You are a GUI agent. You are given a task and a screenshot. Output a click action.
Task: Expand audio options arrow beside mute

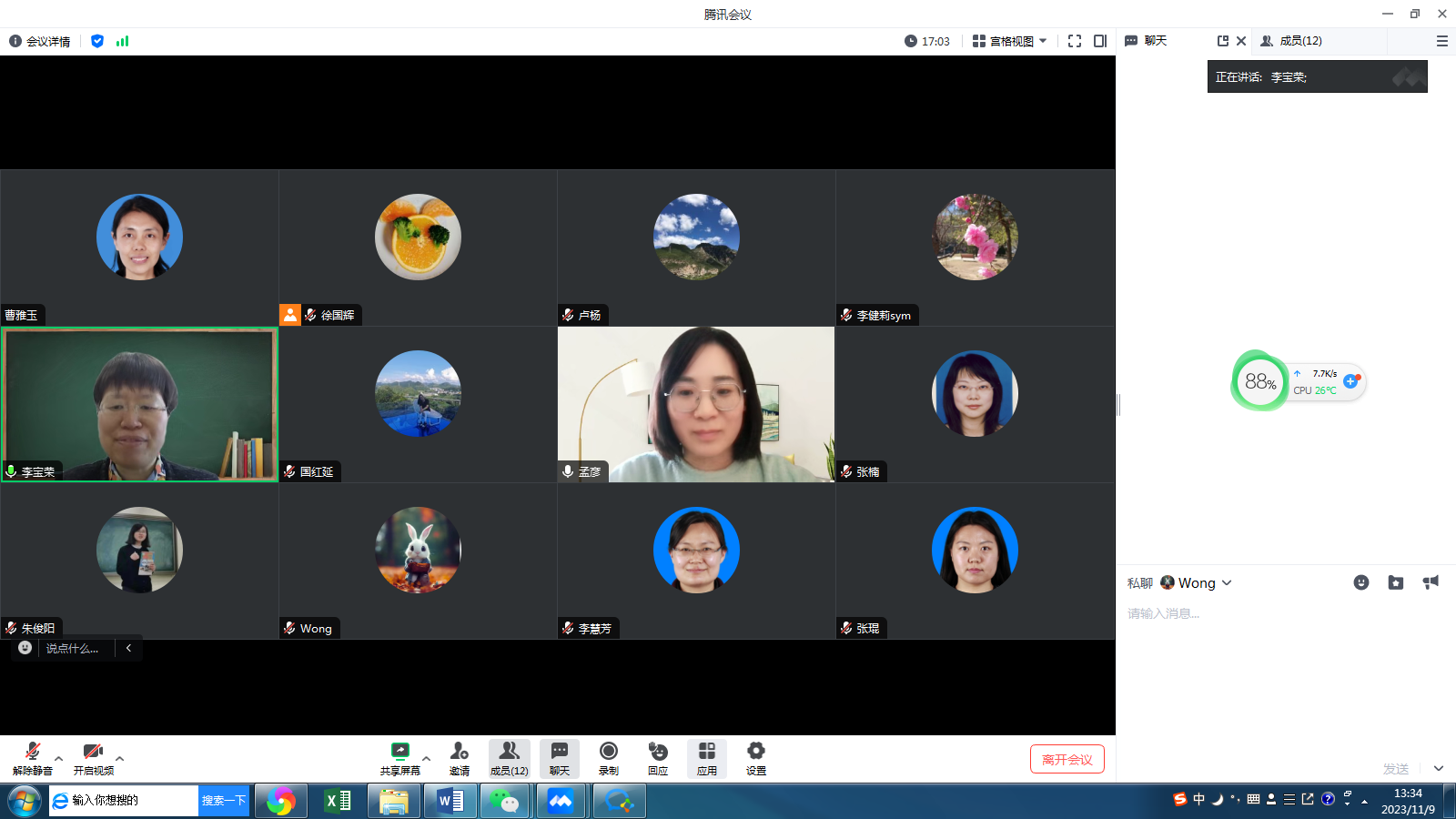click(59, 757)
